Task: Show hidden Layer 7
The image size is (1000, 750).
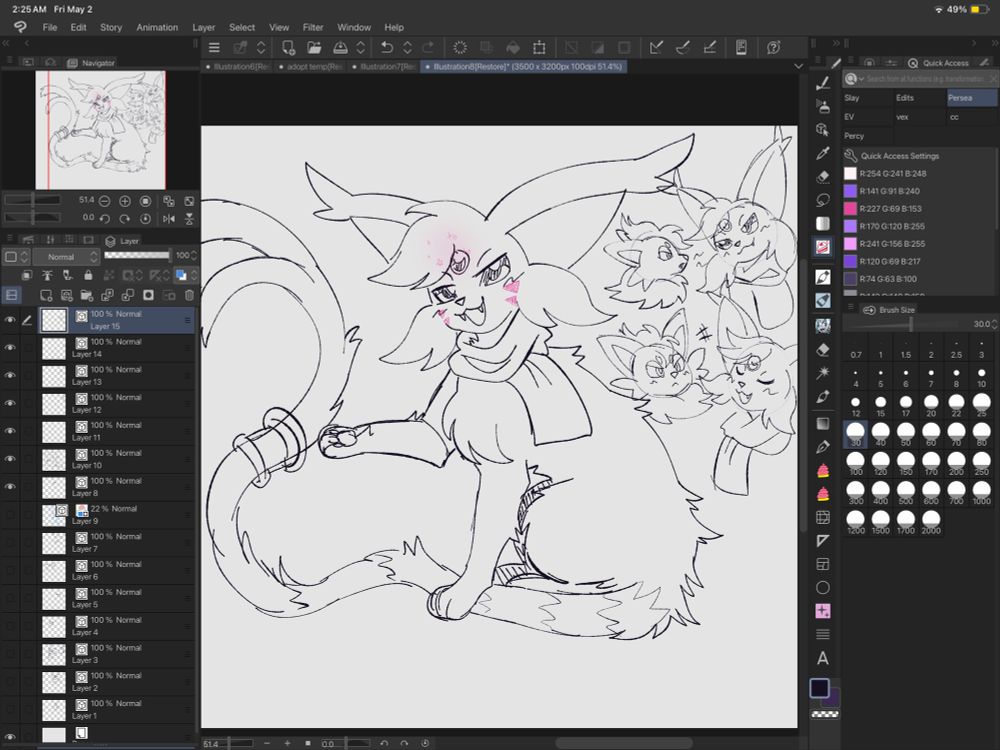Action: click(10, 543)
